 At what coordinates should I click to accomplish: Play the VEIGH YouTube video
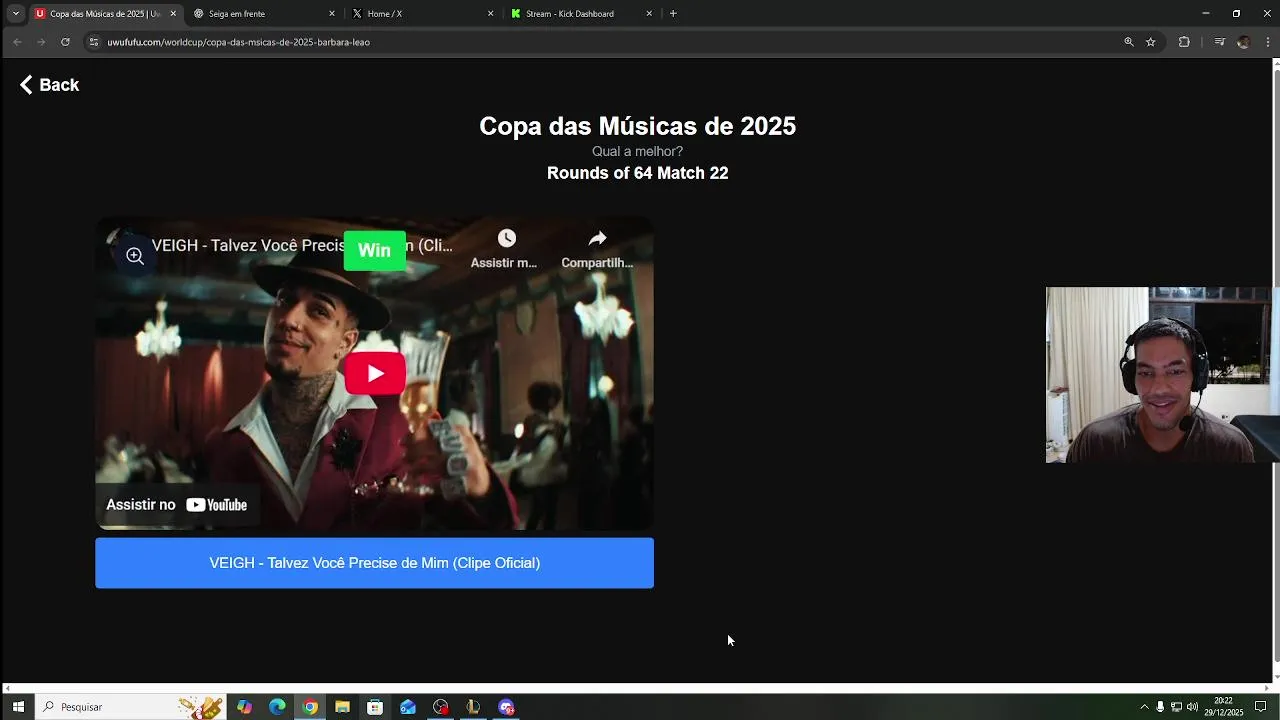(375, 373)
